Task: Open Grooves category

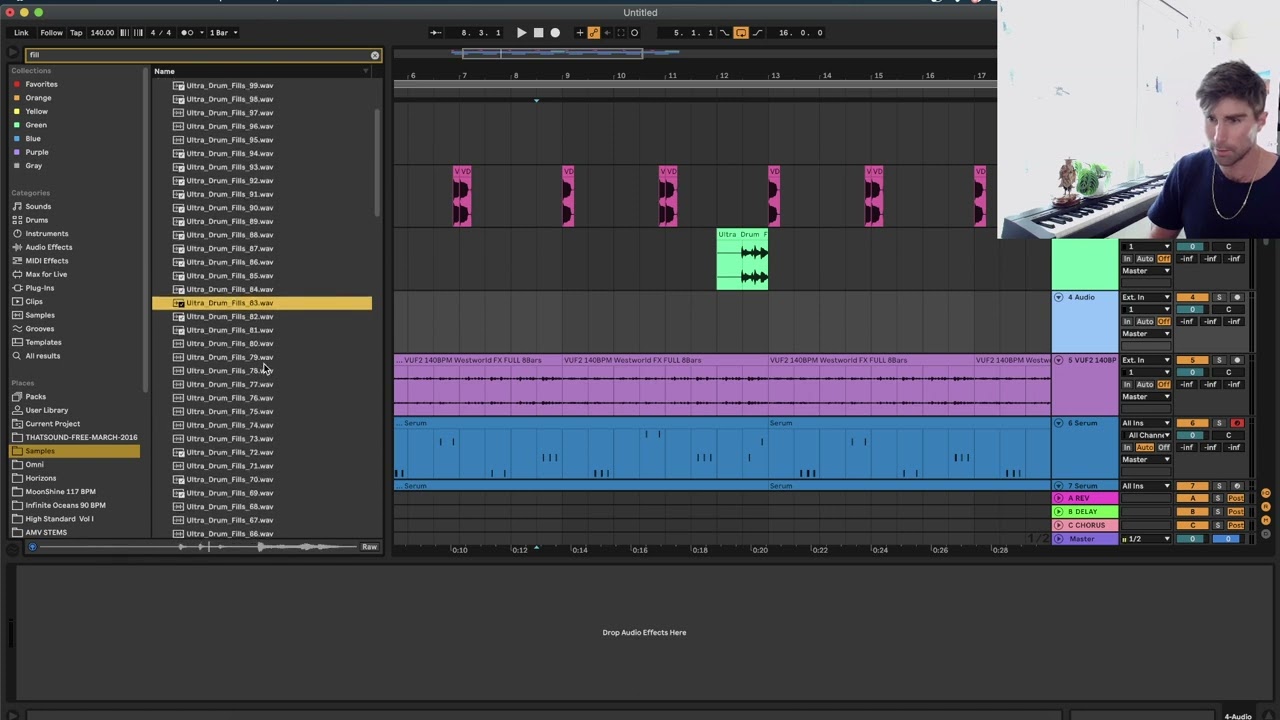Action: pos(40,328)
